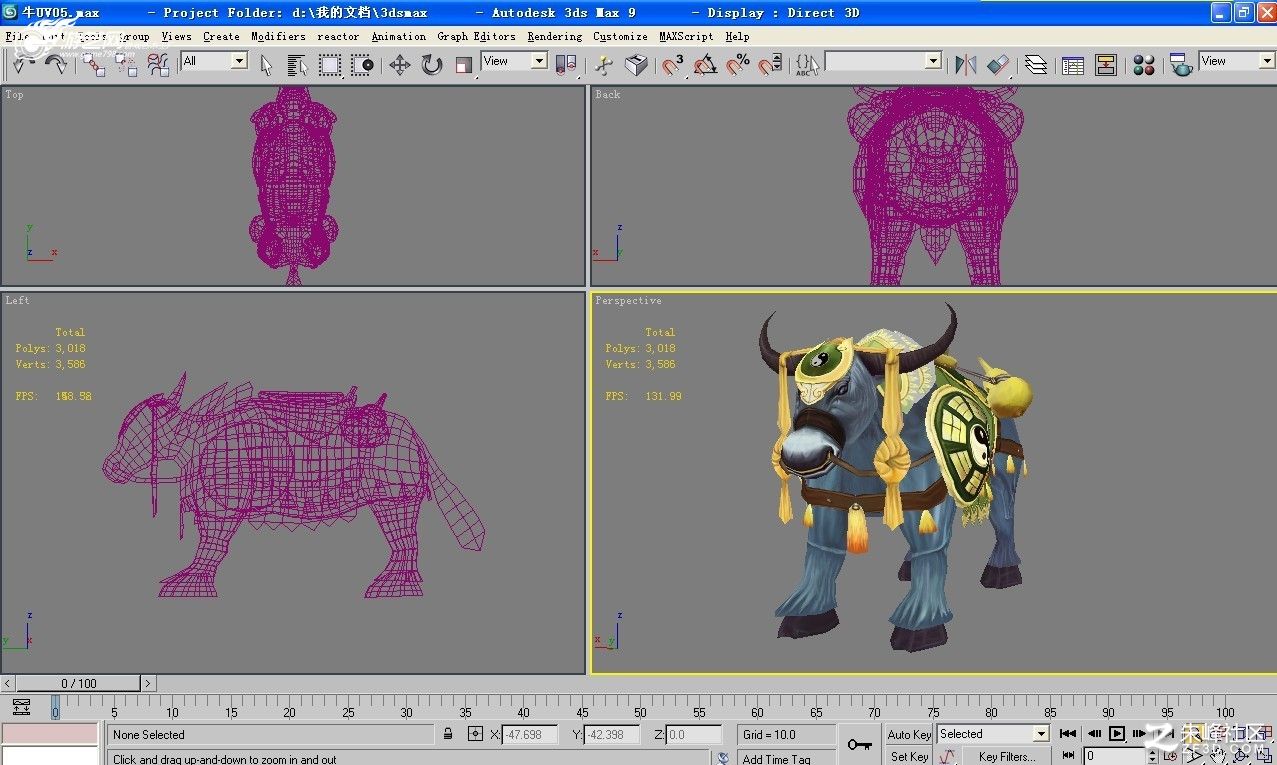This screenshot has height=765, width=1277.
Task: Click the Align tool icon
Action: [998, 65]
